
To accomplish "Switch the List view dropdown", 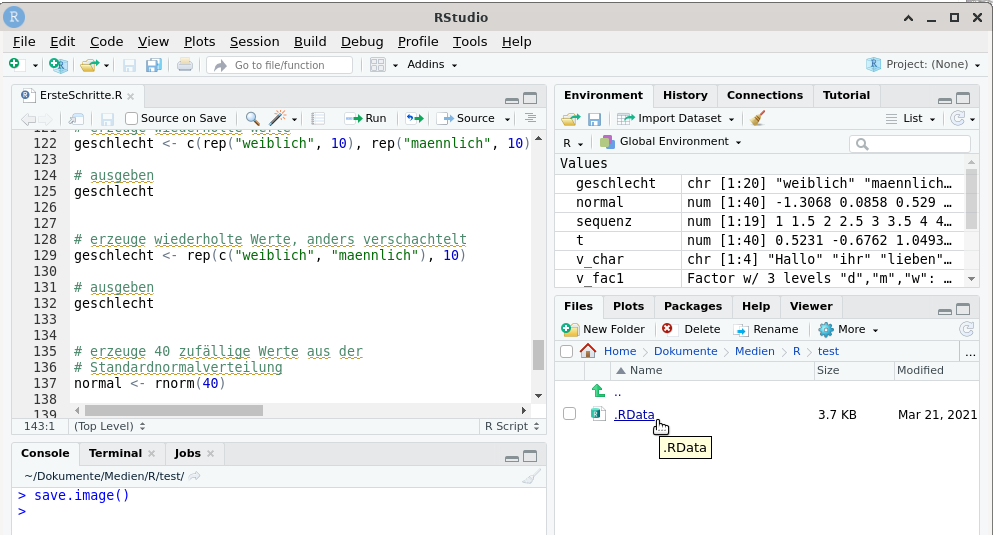I will pyautogui.click(x=911, y=118).
